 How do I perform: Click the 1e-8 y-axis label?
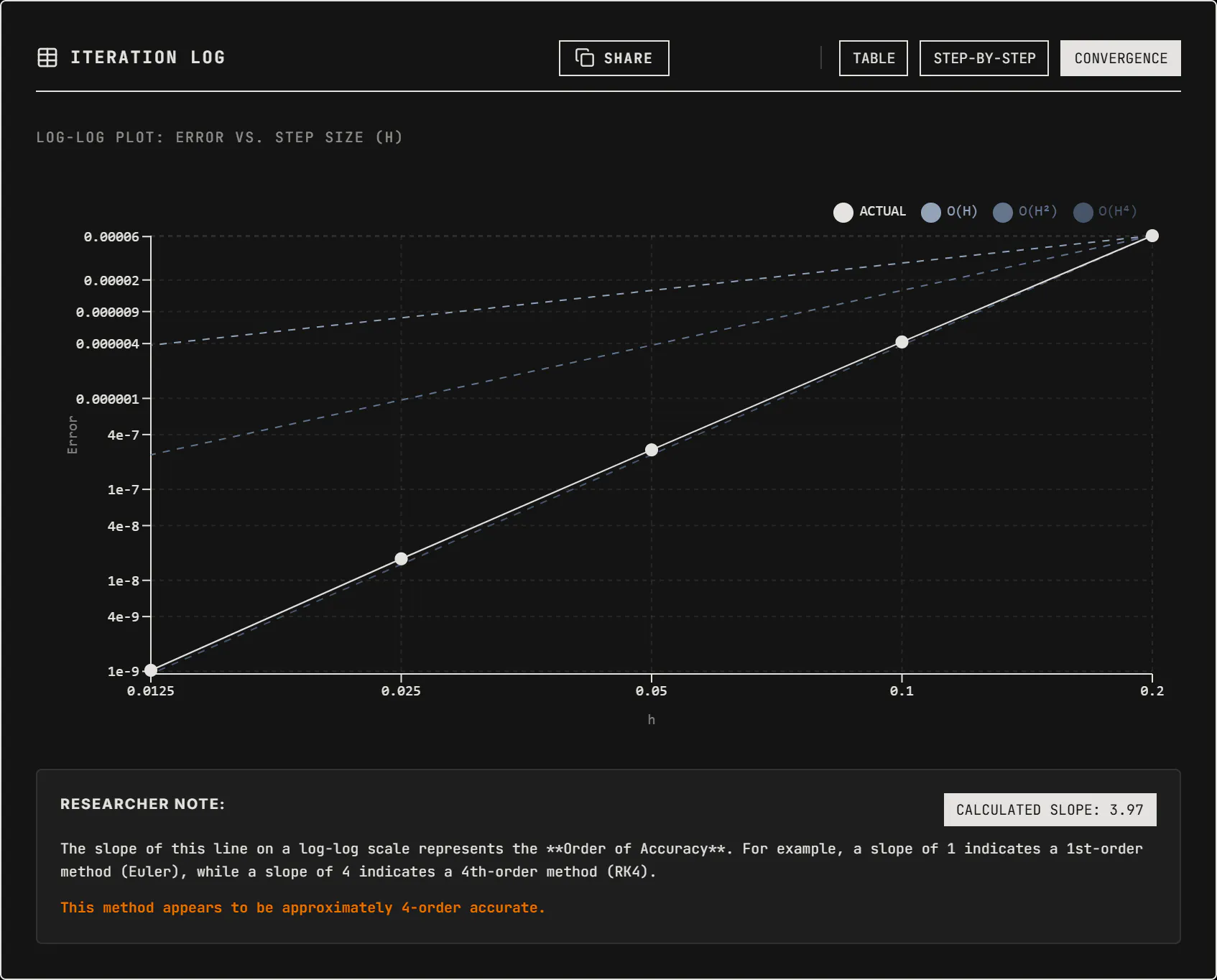point(124,581)
